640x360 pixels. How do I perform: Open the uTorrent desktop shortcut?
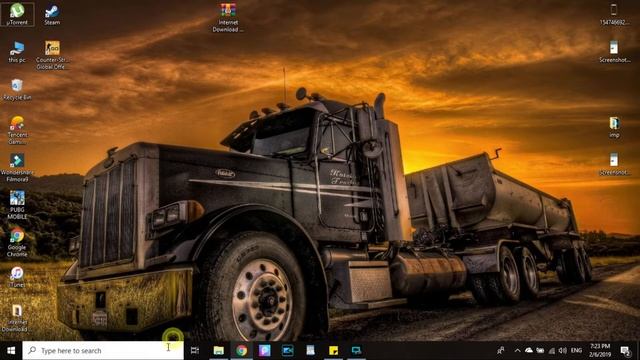[x=17, y=14]
